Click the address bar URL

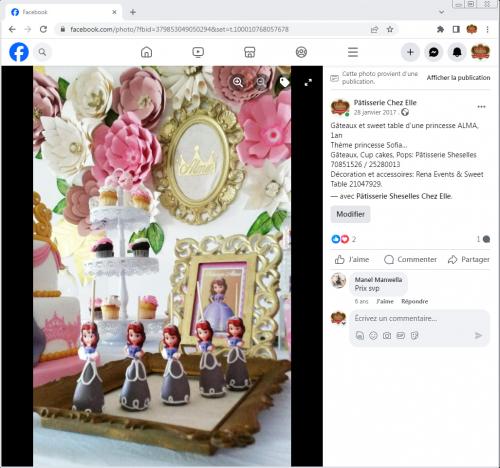tap(179, 29)
